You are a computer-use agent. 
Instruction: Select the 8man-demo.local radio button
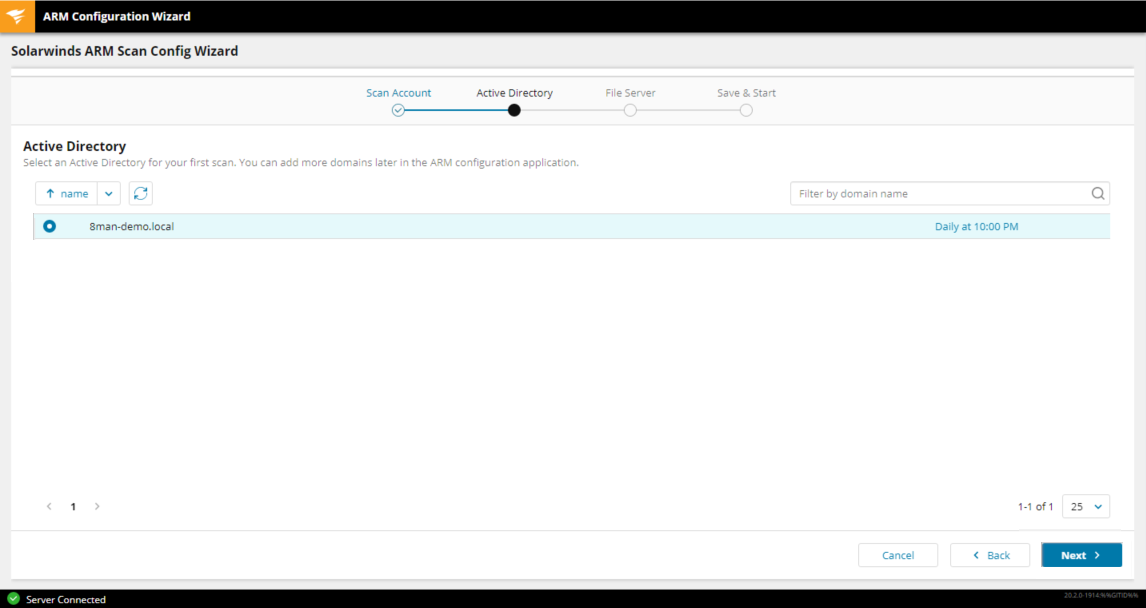pyautogui.click(x=50, y=226)
